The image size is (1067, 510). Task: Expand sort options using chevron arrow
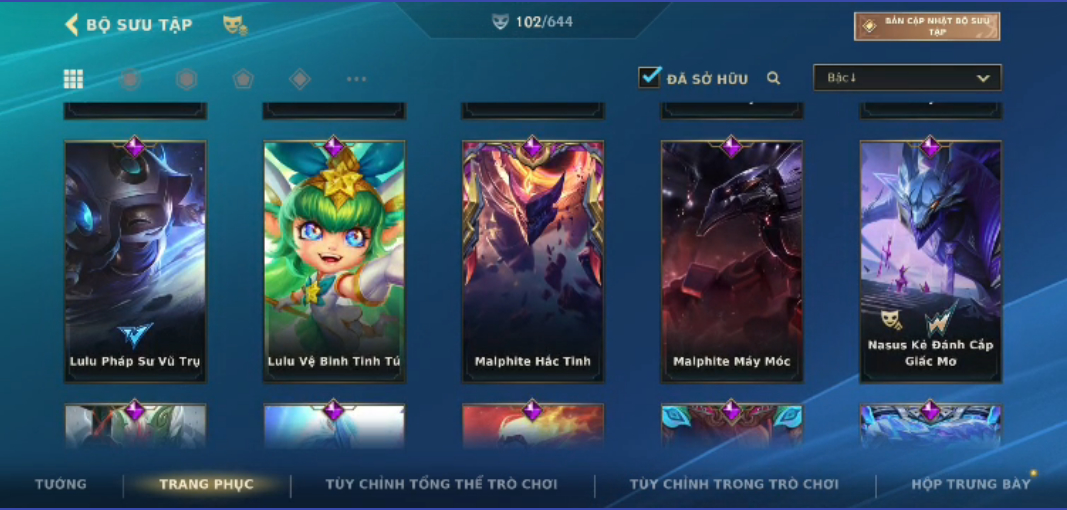pyautogui.click(x=983, y=78)
